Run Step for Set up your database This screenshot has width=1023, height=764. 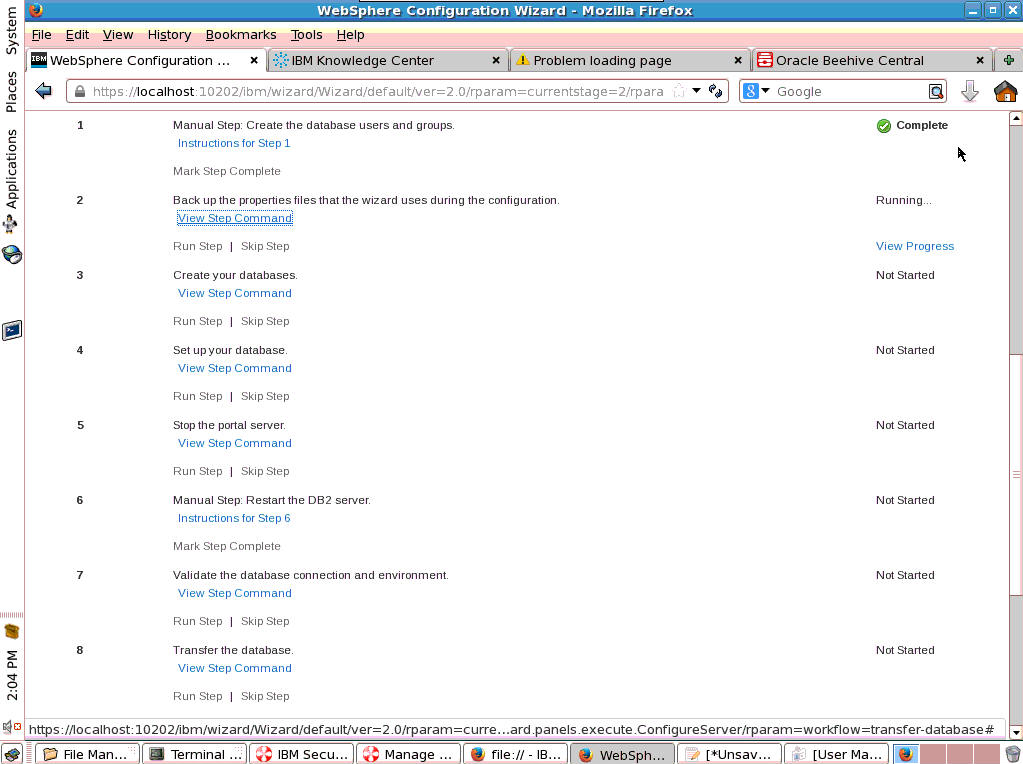pos(197,396)
